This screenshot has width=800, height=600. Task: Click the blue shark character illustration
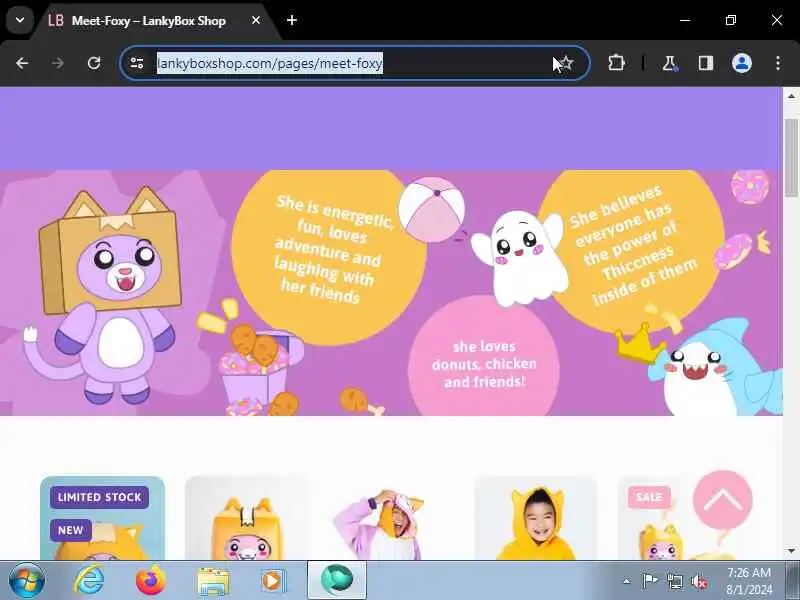click(x=714, y=365)
